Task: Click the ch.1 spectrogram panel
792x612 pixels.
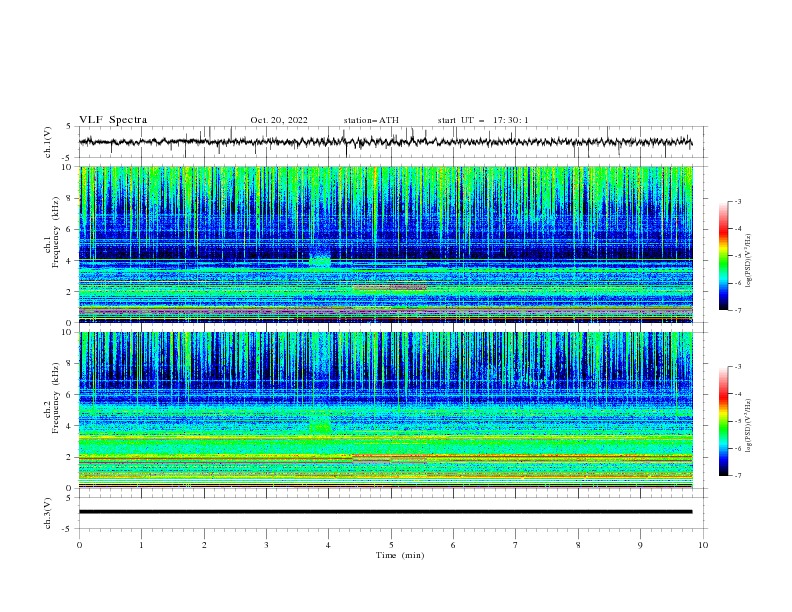Action: (386, 244)
